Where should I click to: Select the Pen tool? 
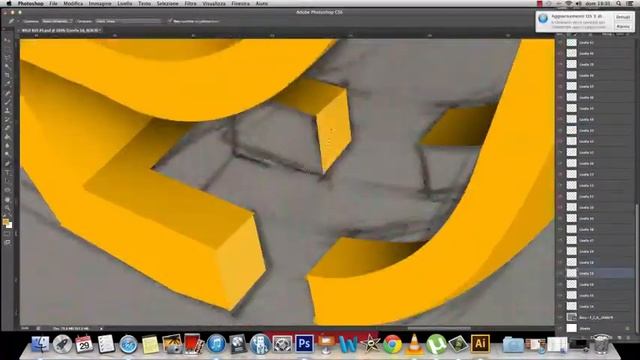pos(7,164)
